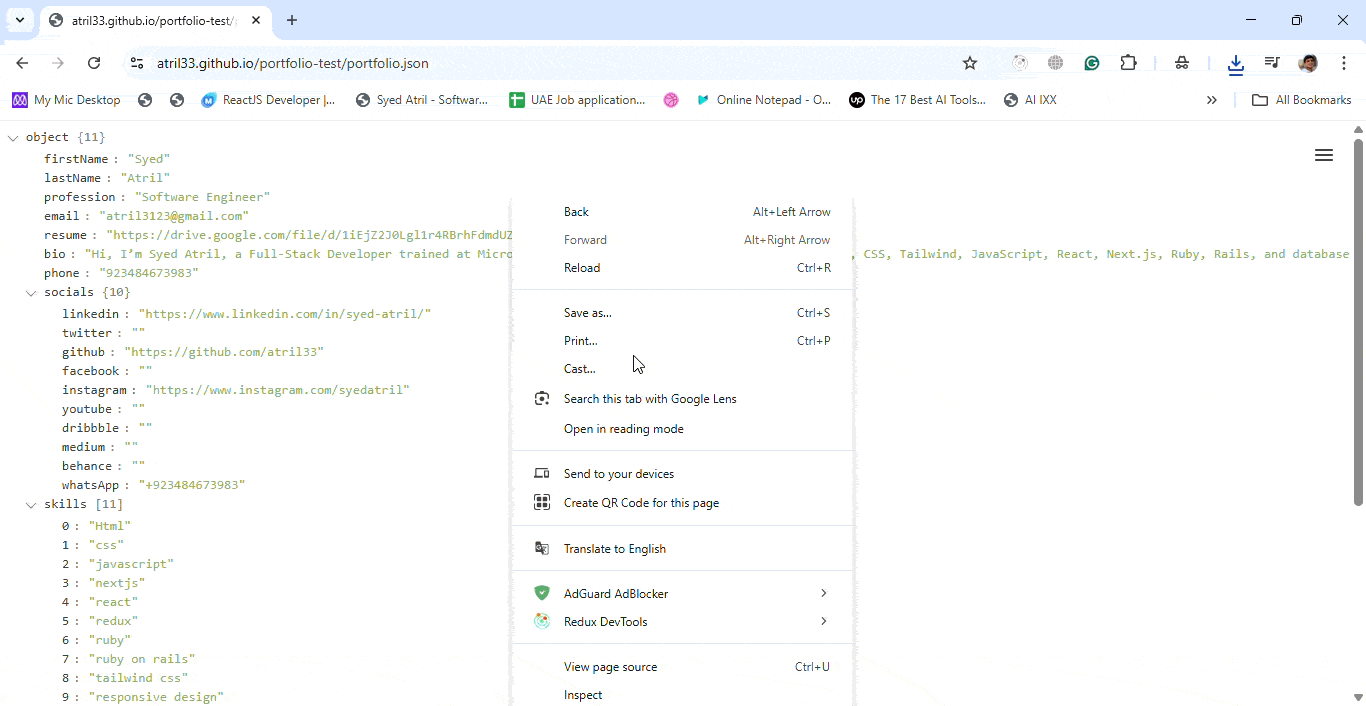This screenshot has height=706, width=1366.
Task: Select 'Save as...' from the context menu
Action: coord(588,313)
